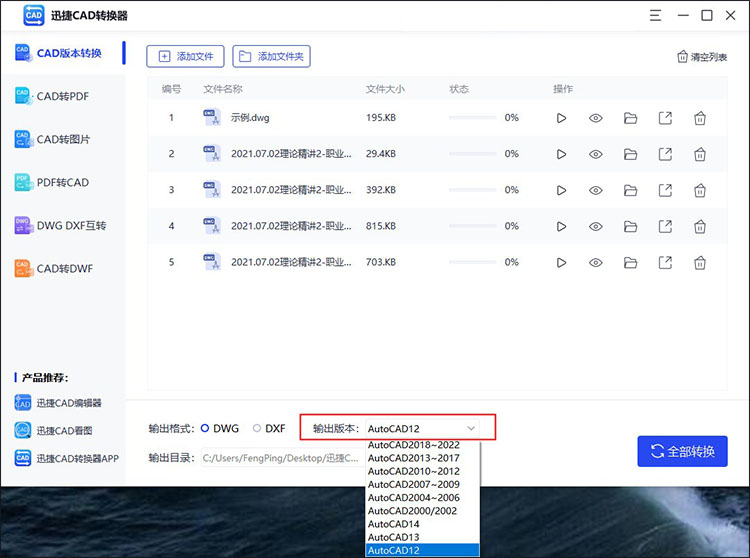The image size is (750, 558).
Task: Choose AutoCAD2004~2006 from version list
Action: pyautogui.click(x=422, y=498)
